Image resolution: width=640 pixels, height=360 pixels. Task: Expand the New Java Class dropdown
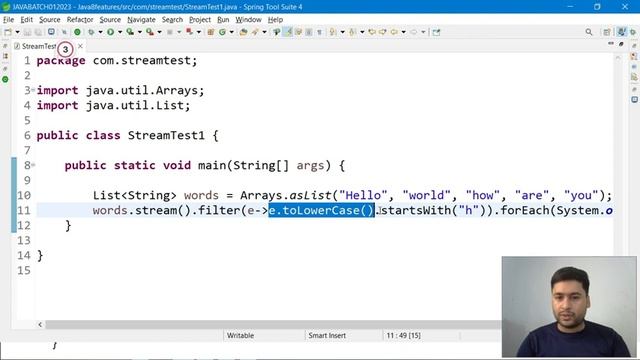(x=231, y=32)
